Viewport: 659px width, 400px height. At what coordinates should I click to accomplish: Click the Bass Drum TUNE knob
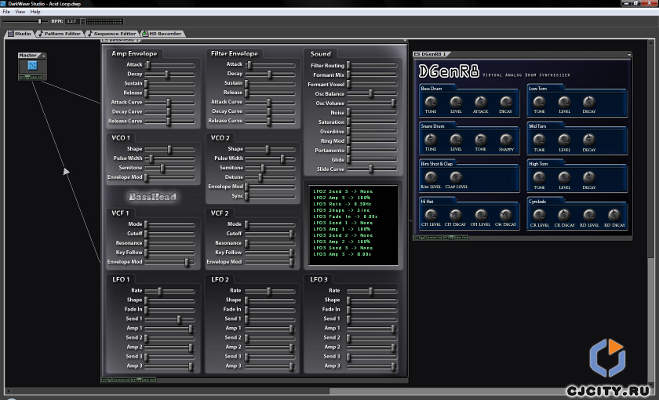tap(430, 101)
